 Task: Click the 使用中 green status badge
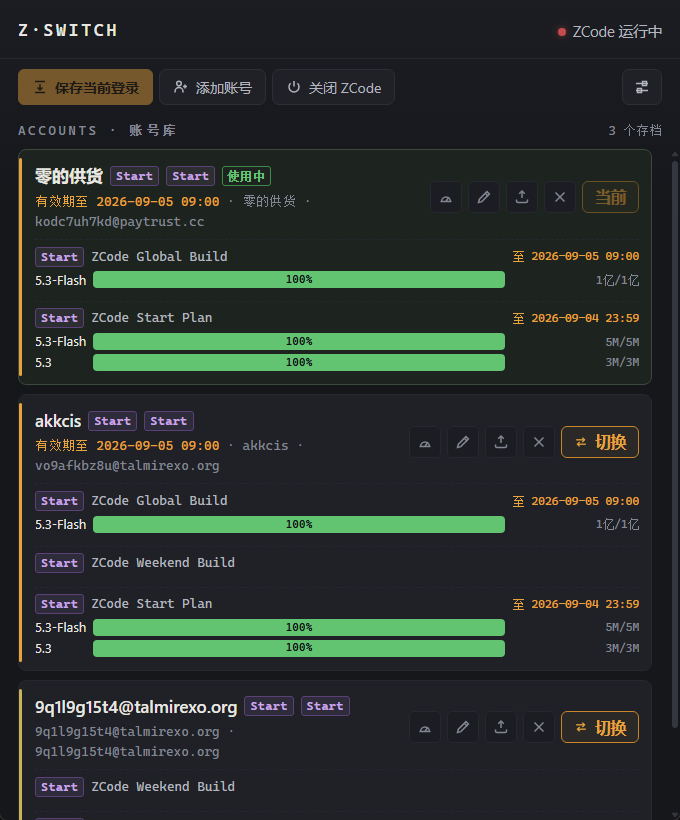pyautogui.click(x=246, y=176)
